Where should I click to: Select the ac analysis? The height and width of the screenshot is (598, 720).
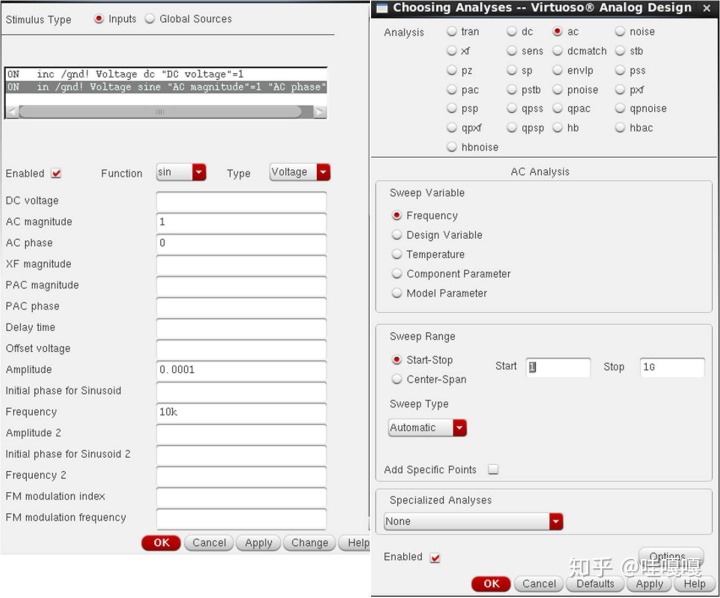557,31
